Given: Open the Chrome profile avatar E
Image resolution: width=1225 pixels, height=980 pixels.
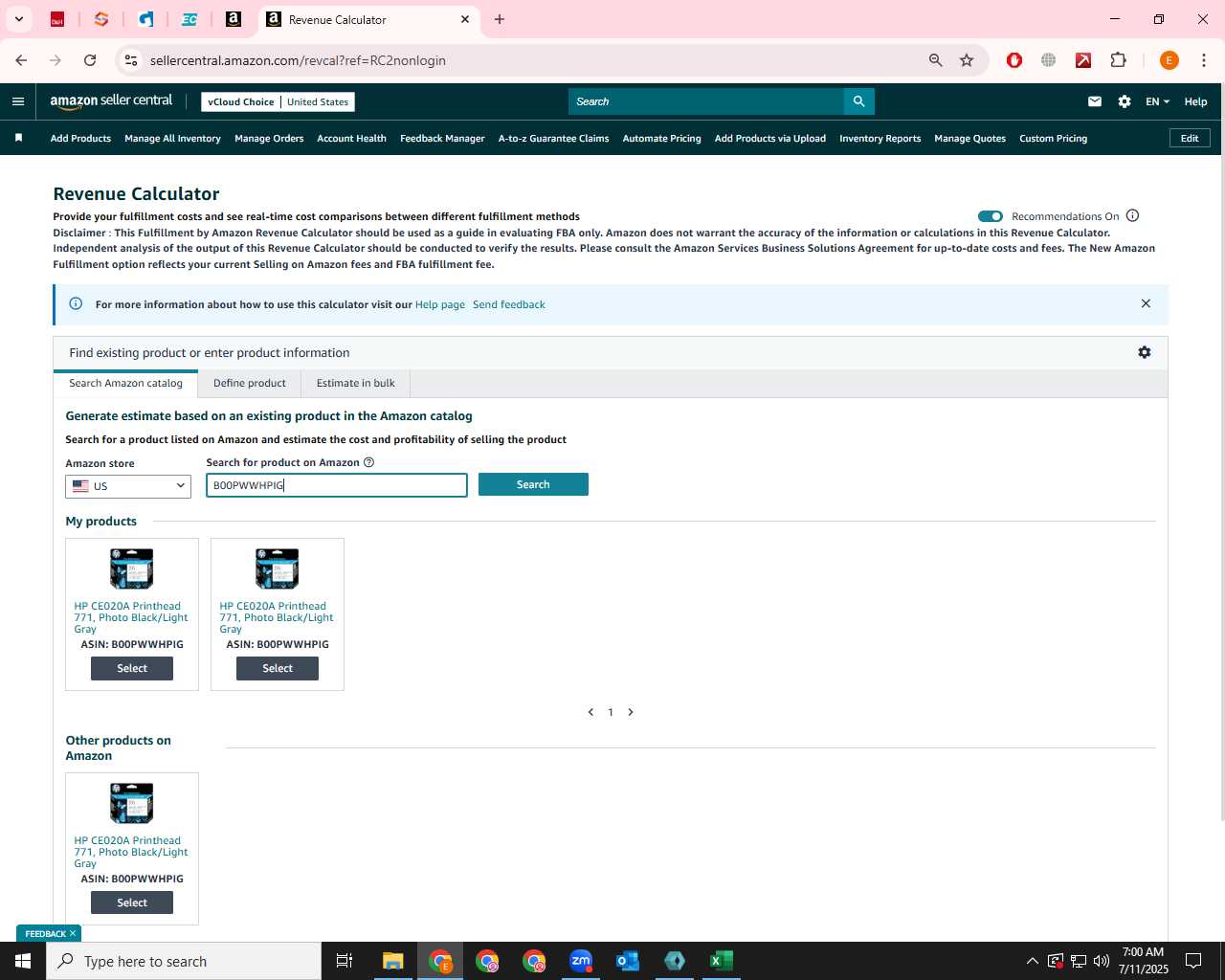Looking at the screenshot, I should (x=1169, y=60).
